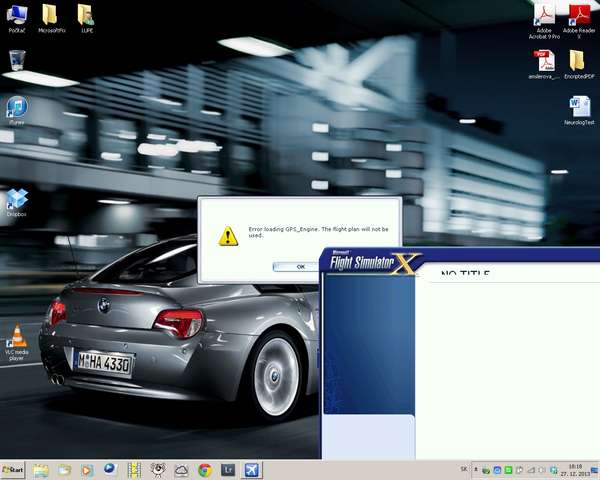The image size is (600, 480).
Task: Click the NO TITLE heading in Flight Simulator
Action: [465, 273]
